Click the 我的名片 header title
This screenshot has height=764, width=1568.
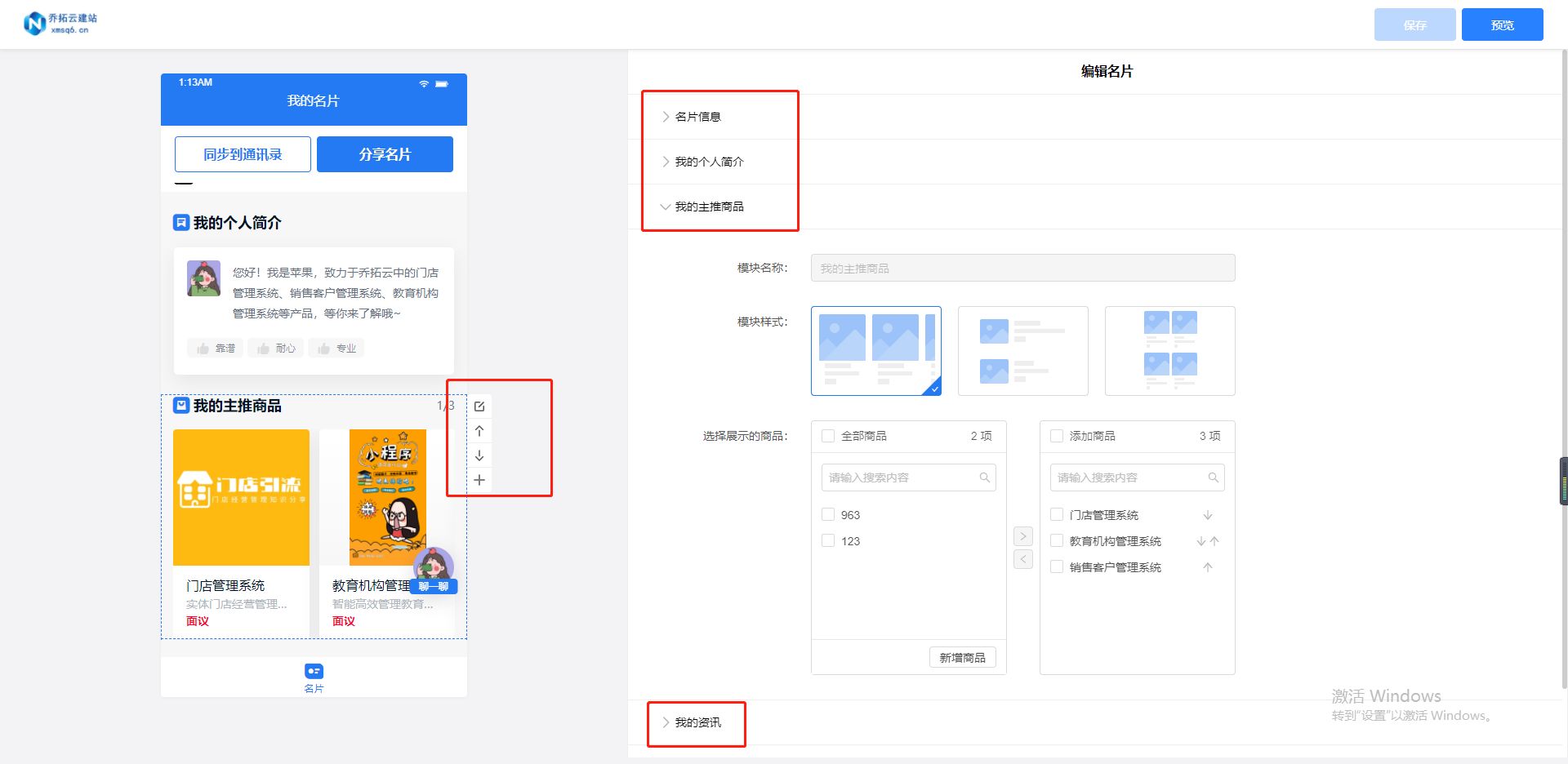click(x=314, y=100)
